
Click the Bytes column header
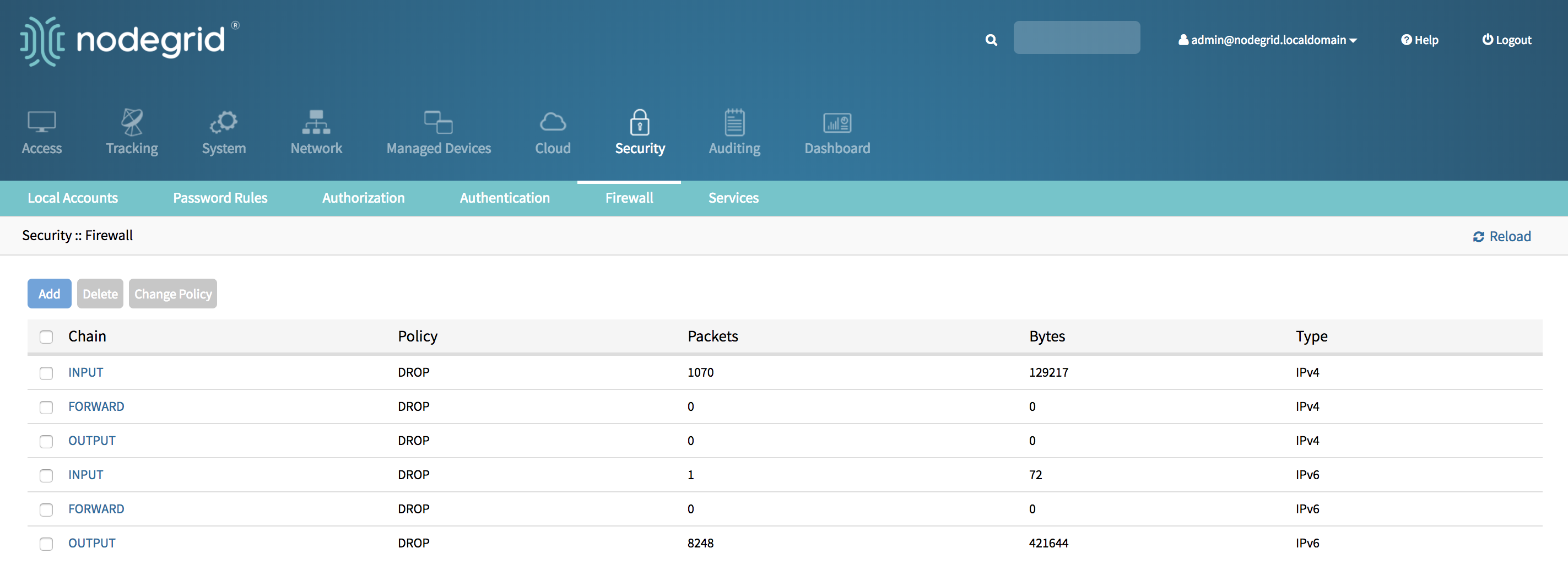tap(1047, 336)
